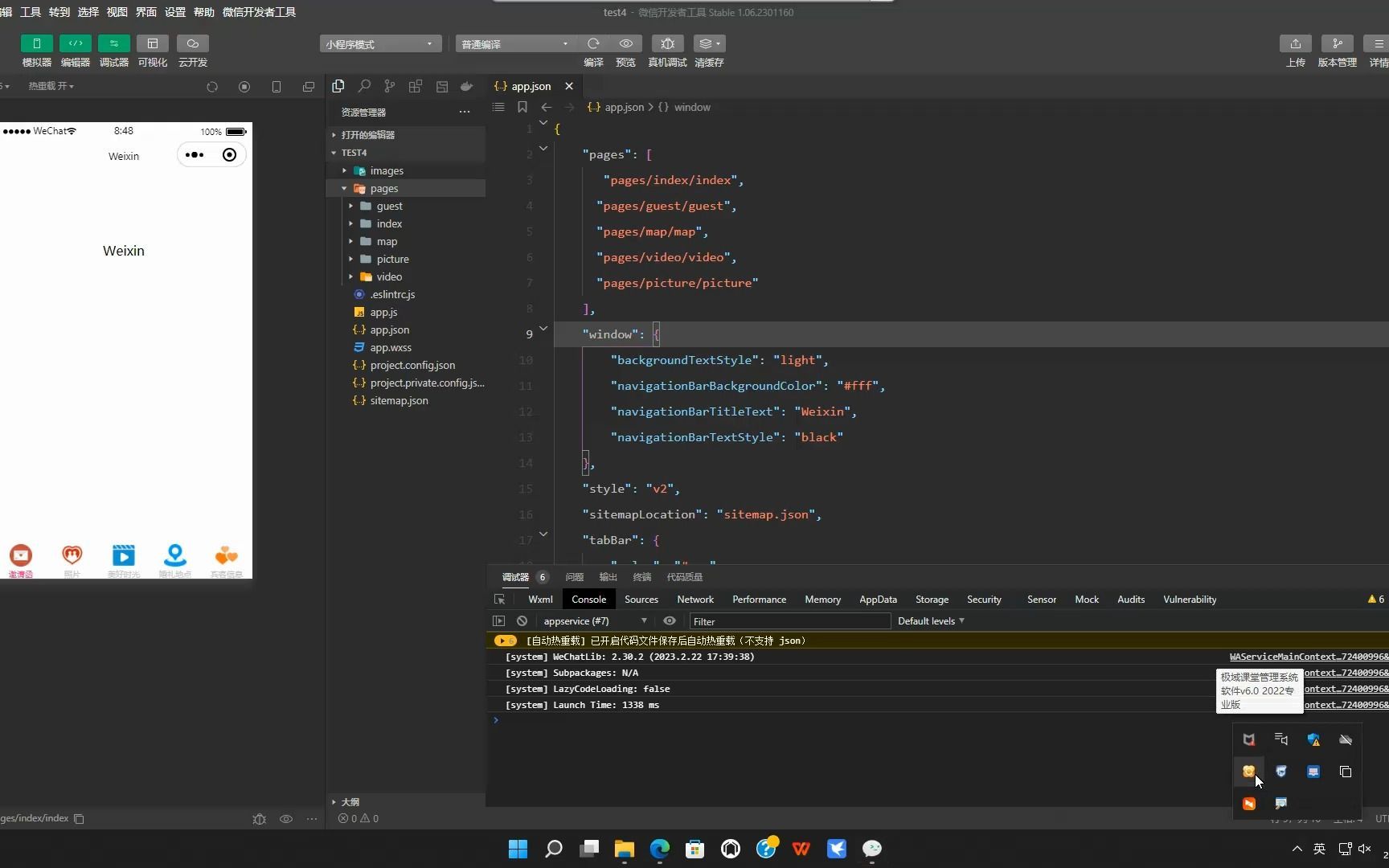Click the 上传 upload button
1389x868 pixels.
pos(1295,43)
